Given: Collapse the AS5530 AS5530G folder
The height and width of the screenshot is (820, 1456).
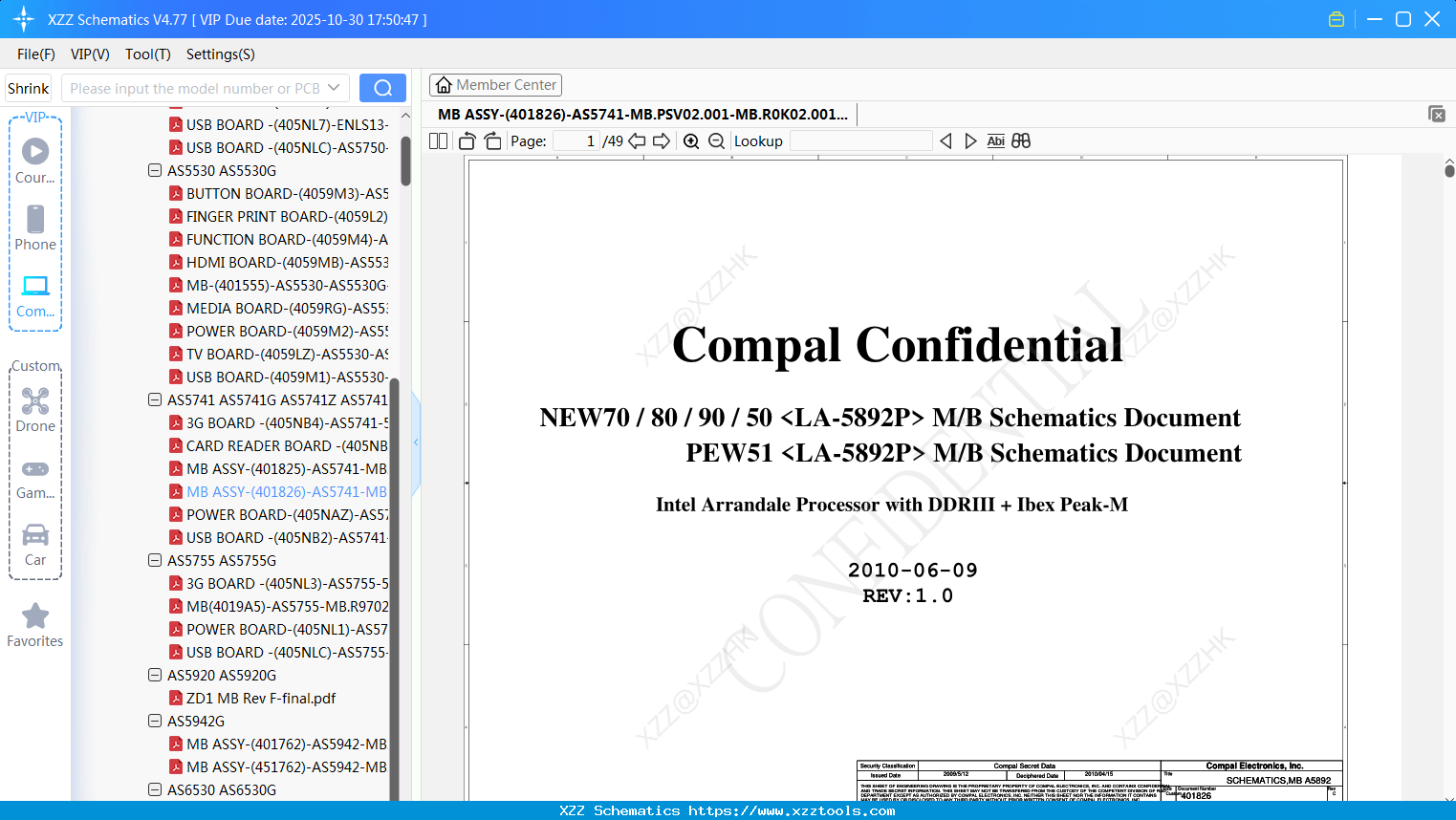Looking at the screenshot, I should pyautogui.click(x=155, y=171).
